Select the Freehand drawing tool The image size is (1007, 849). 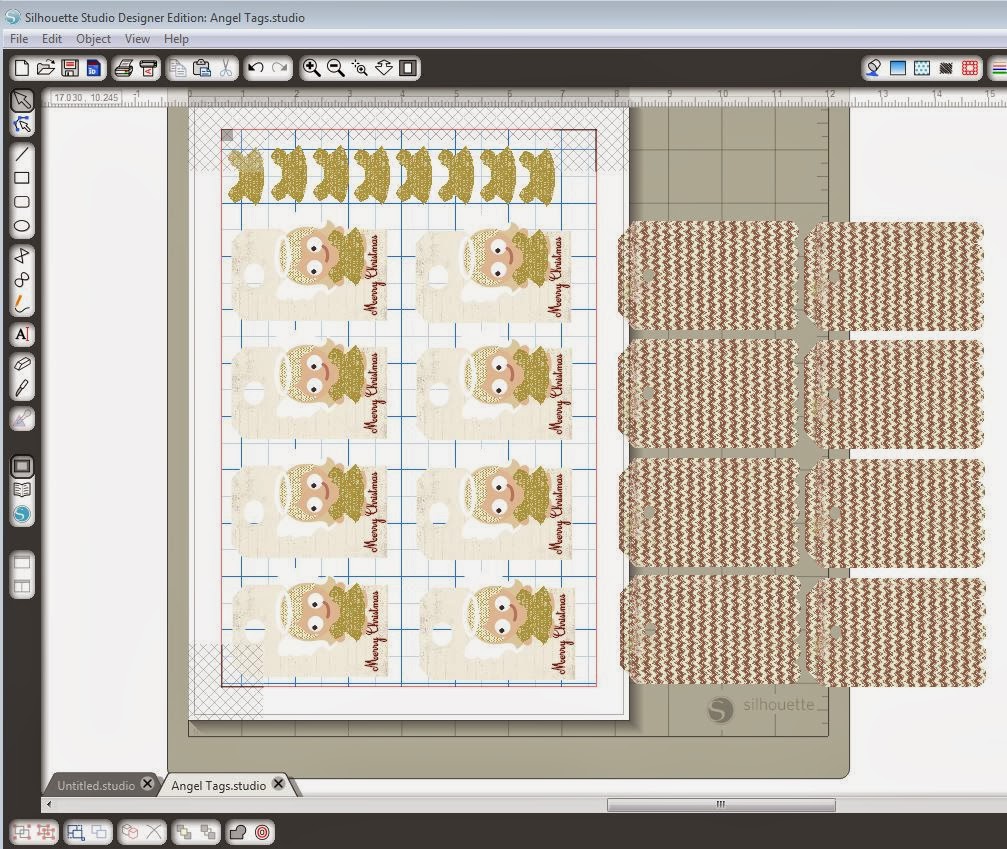click(x=22, y=304)
